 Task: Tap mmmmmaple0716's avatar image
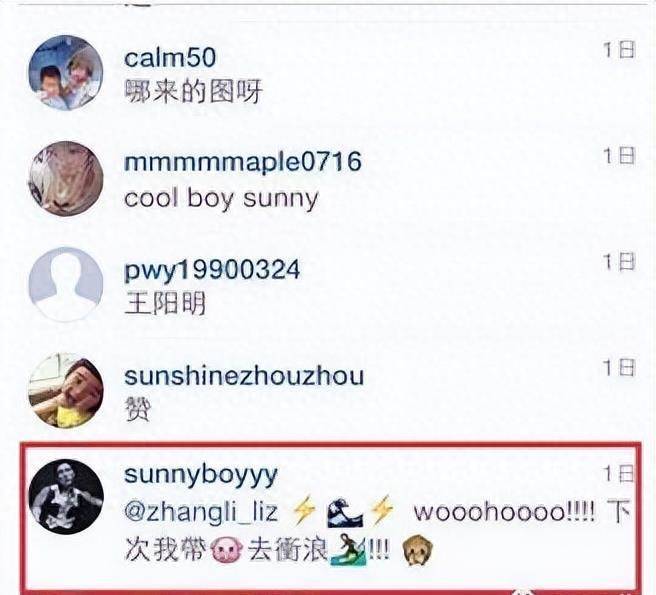coord(66,179)
